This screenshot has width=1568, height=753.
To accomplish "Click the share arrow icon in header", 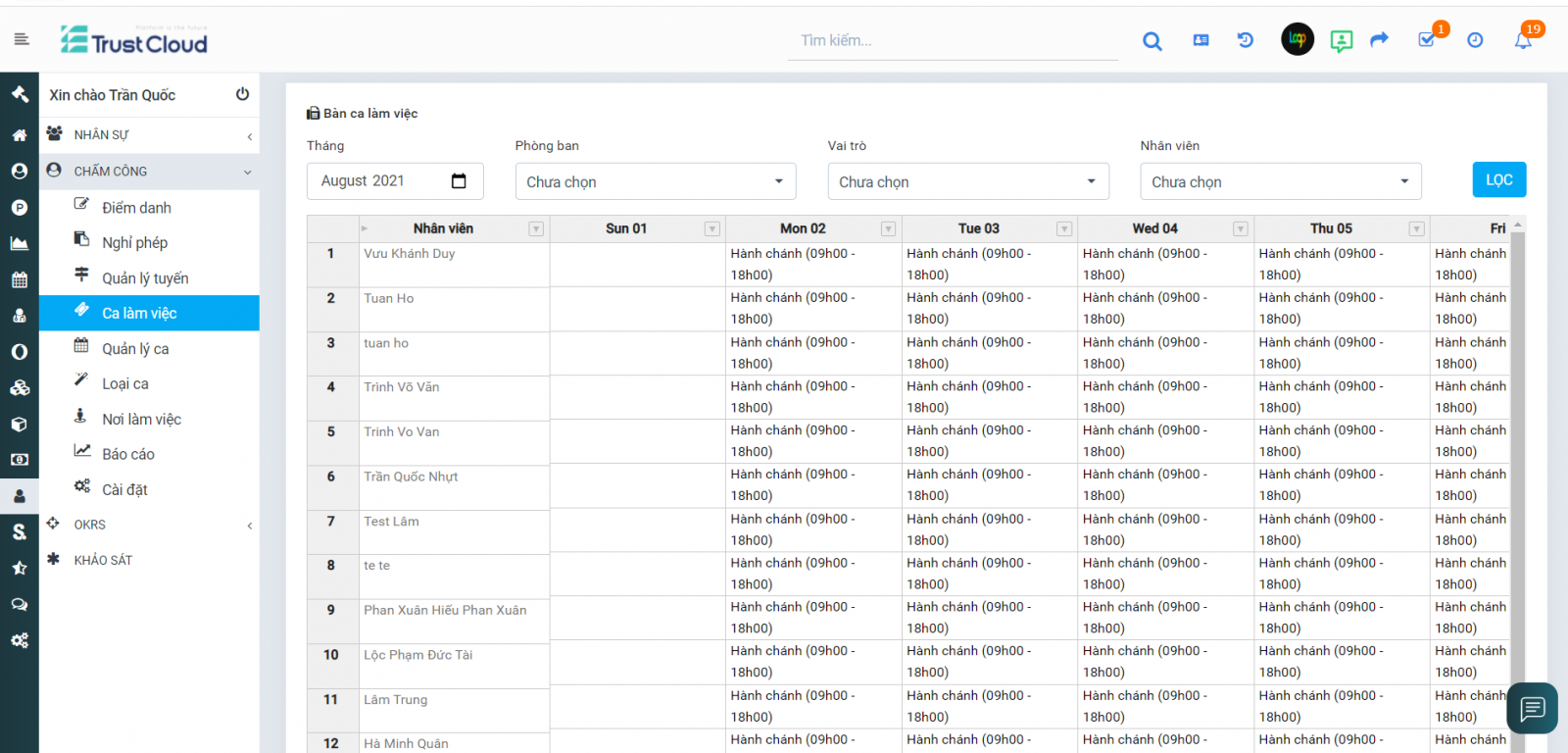I will 1380,40.
